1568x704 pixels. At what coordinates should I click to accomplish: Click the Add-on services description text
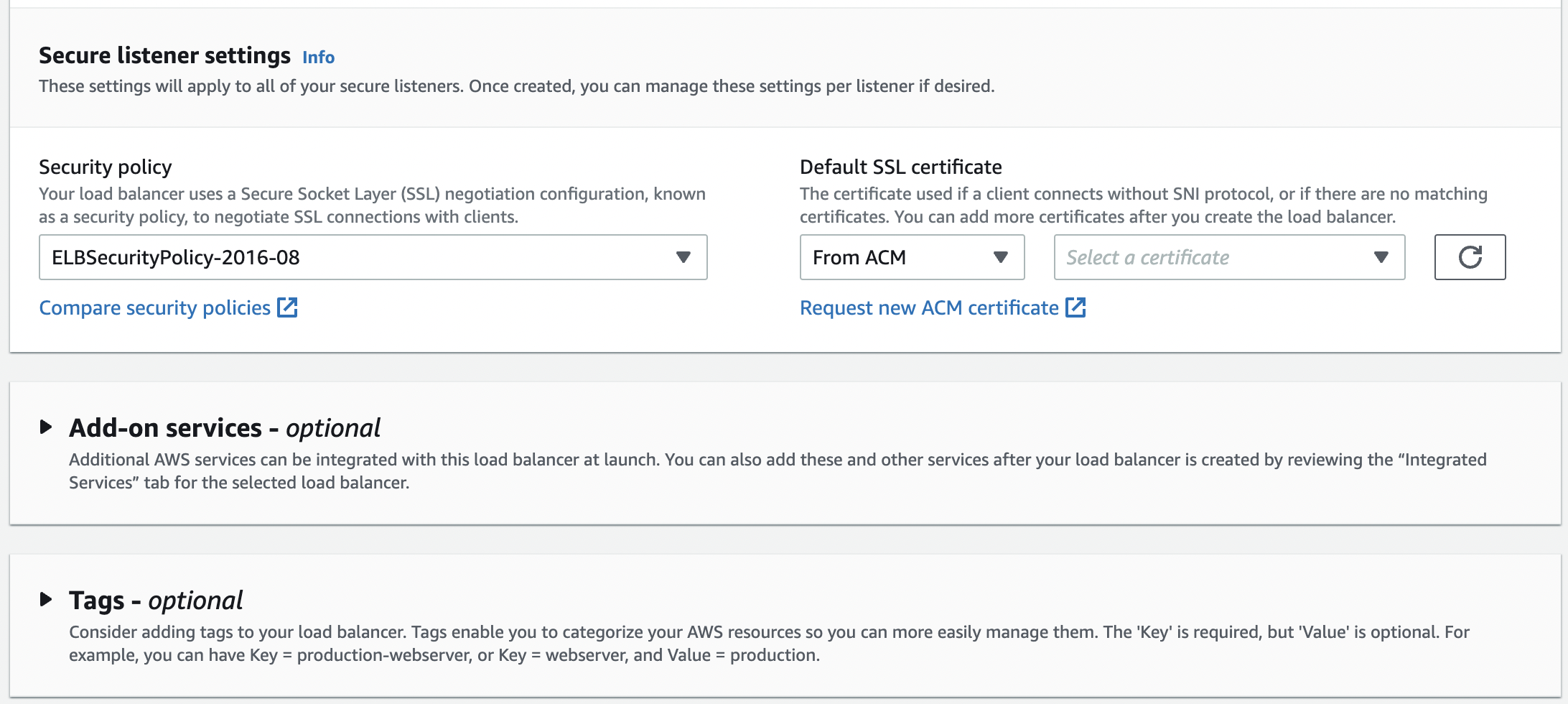pos(777,471)
